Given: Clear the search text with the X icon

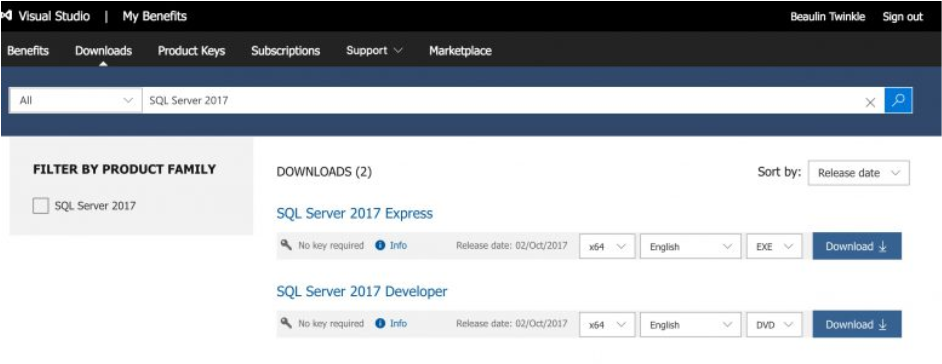Looking at the screenshot, I should coord(870,102).
